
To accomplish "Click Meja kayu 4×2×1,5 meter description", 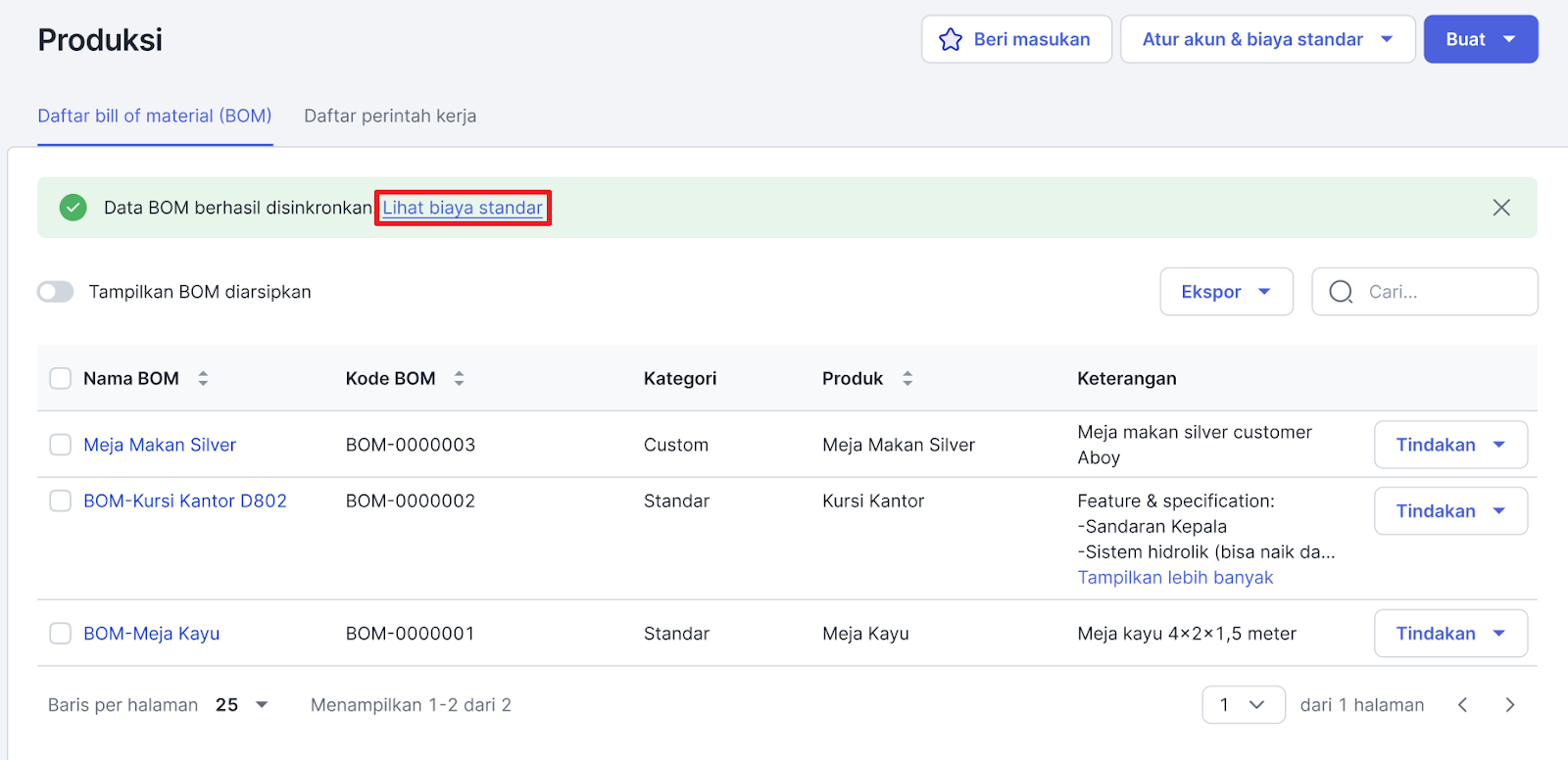I will (x=1187, y=634).
